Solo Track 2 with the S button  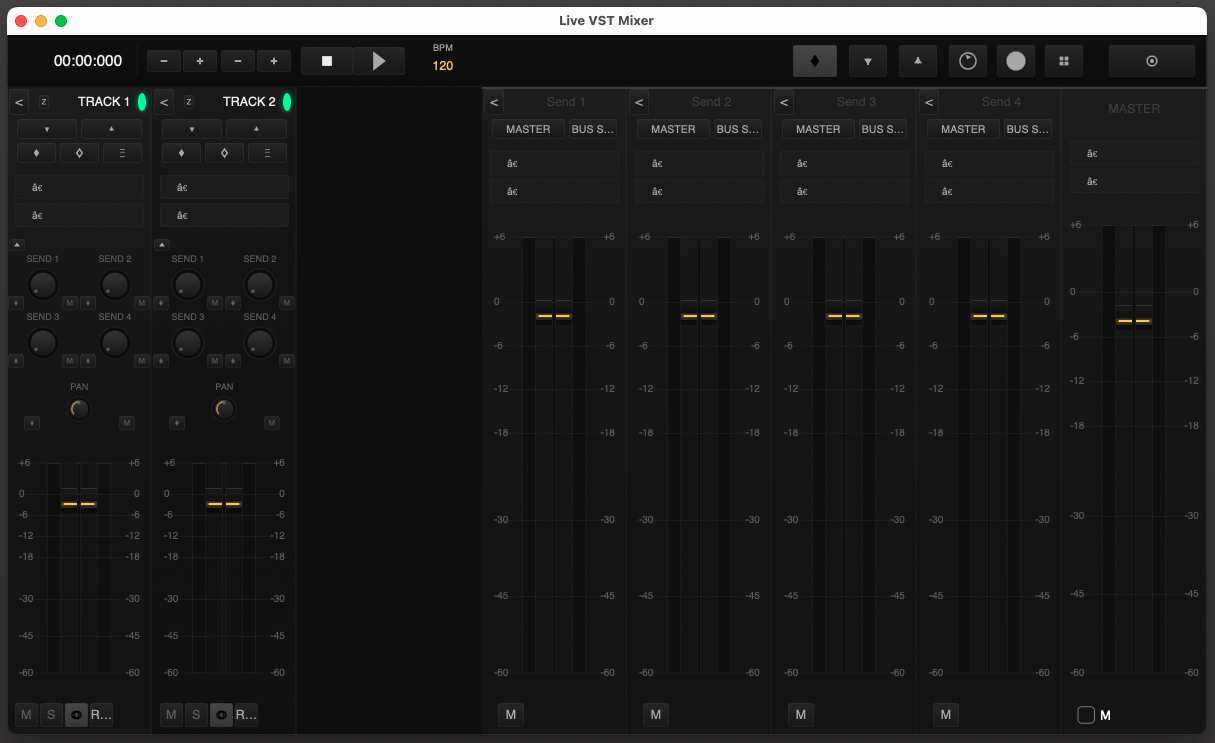[x=196, y=714]
